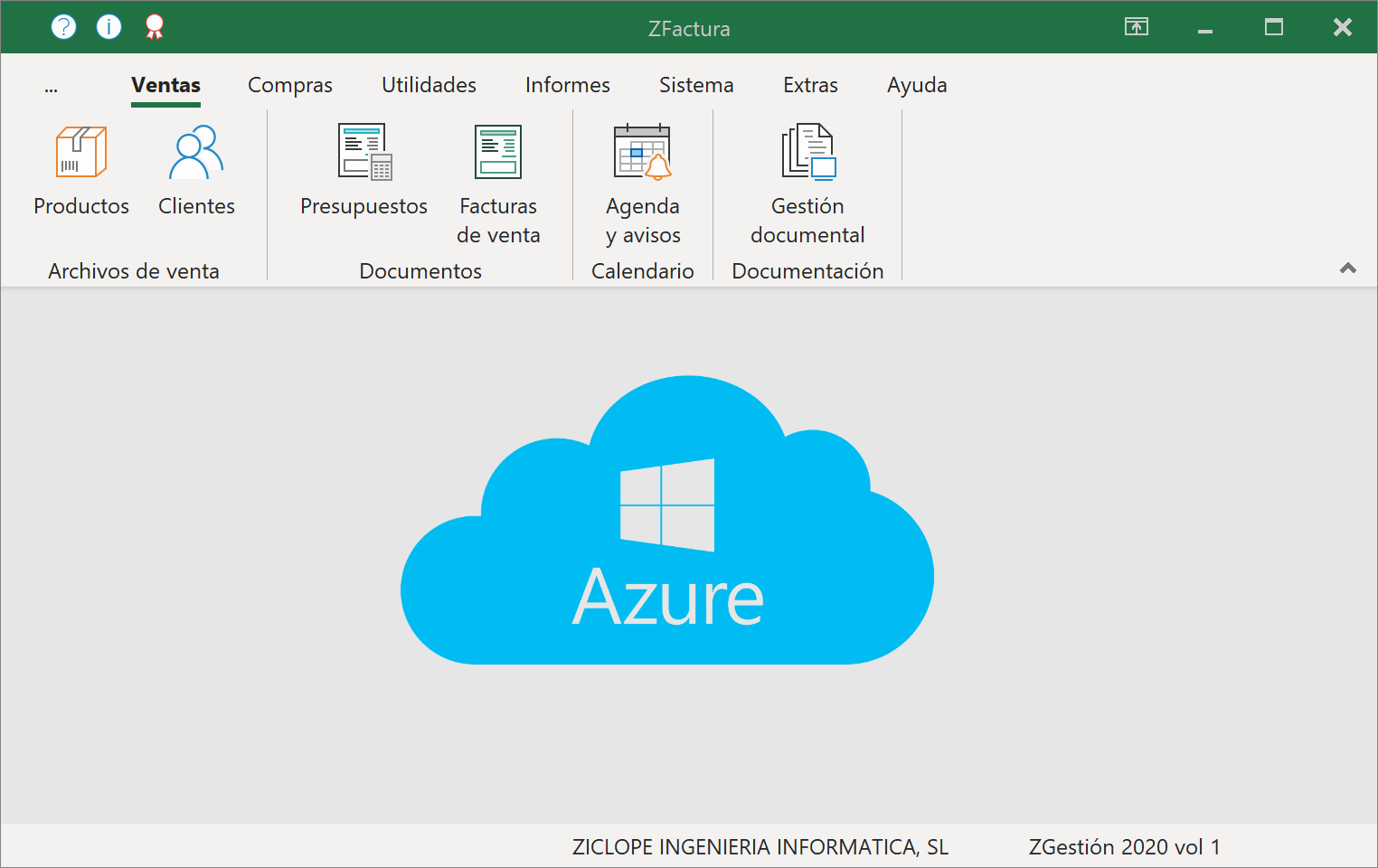Select the Sistema tab
The width and height of the screenshot is (1378, 868).
(x=696, y=85)
